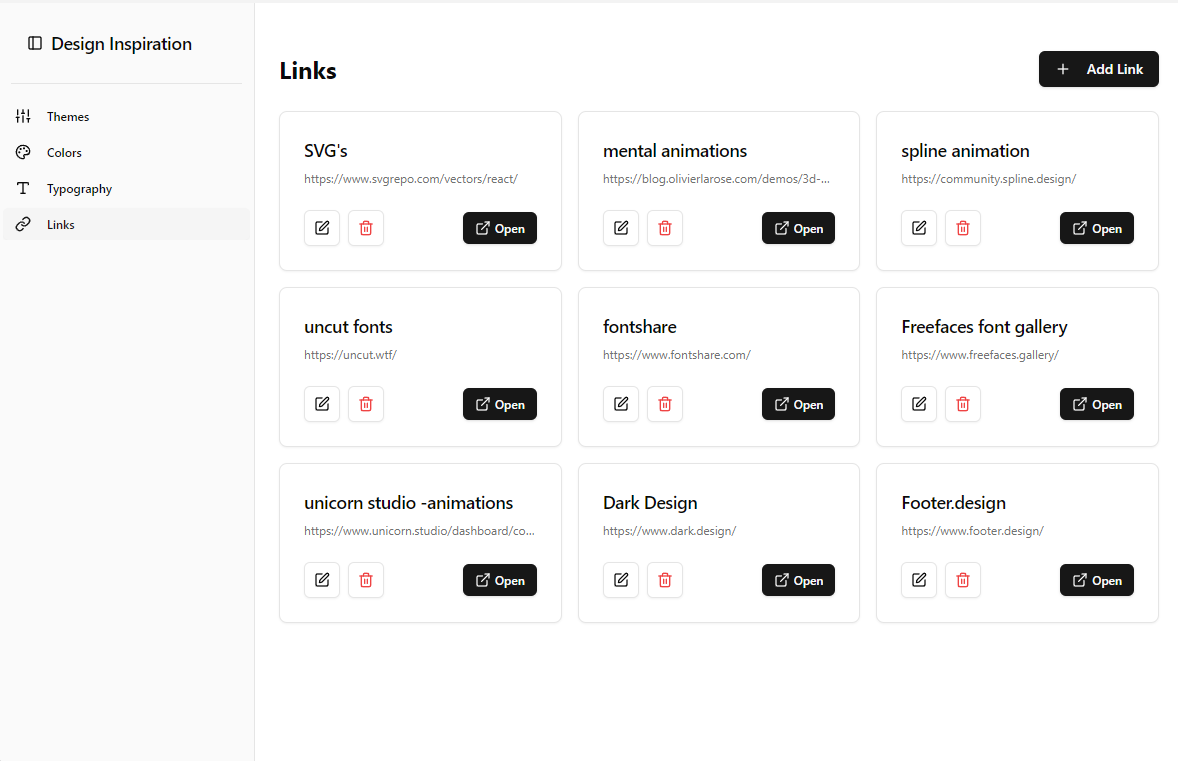Click the Design Inspiration title
The image size is (1178, 761).
[x=122, y=44]
